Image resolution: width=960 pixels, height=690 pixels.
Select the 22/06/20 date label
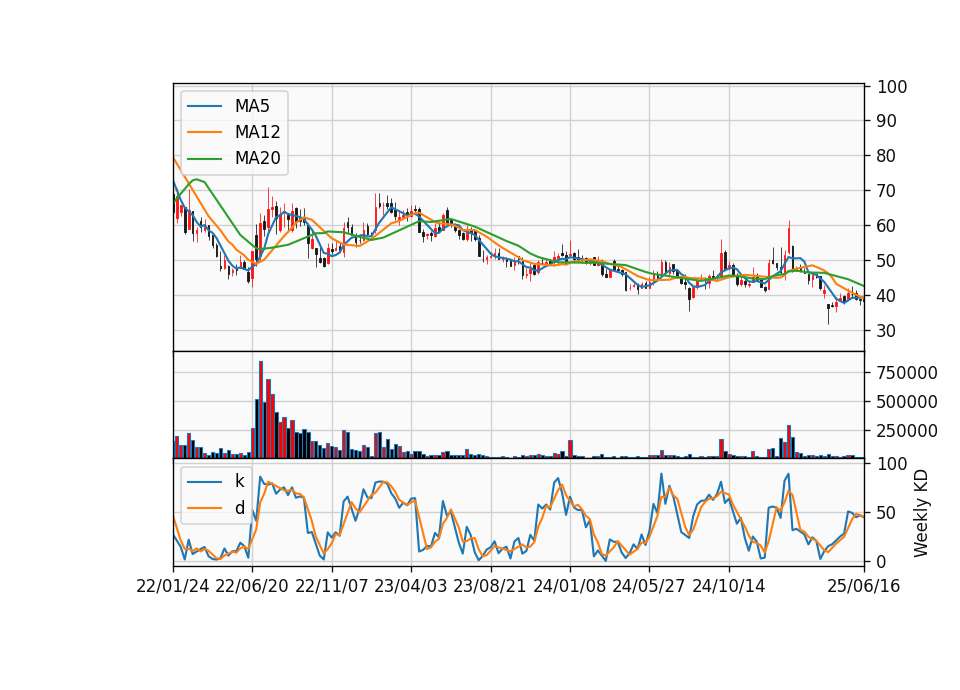[252, 586]
